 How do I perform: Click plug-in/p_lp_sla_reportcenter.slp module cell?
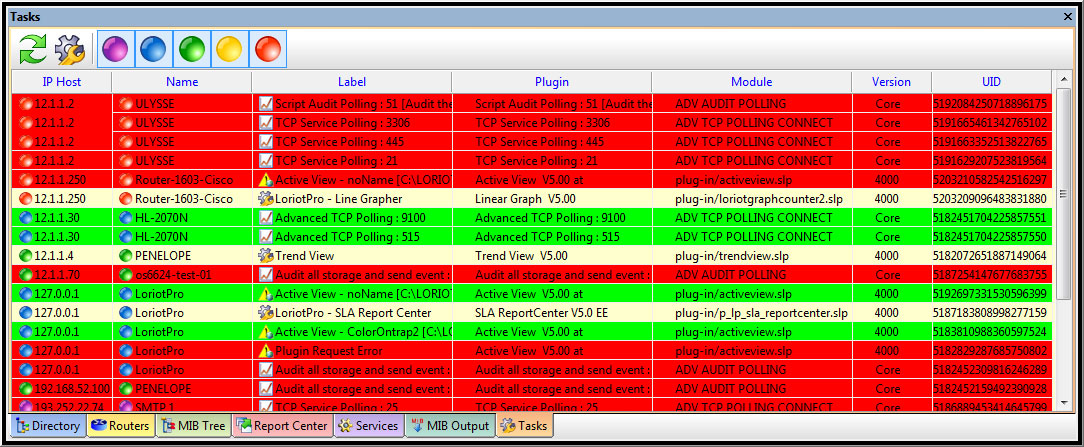(751, 312)
